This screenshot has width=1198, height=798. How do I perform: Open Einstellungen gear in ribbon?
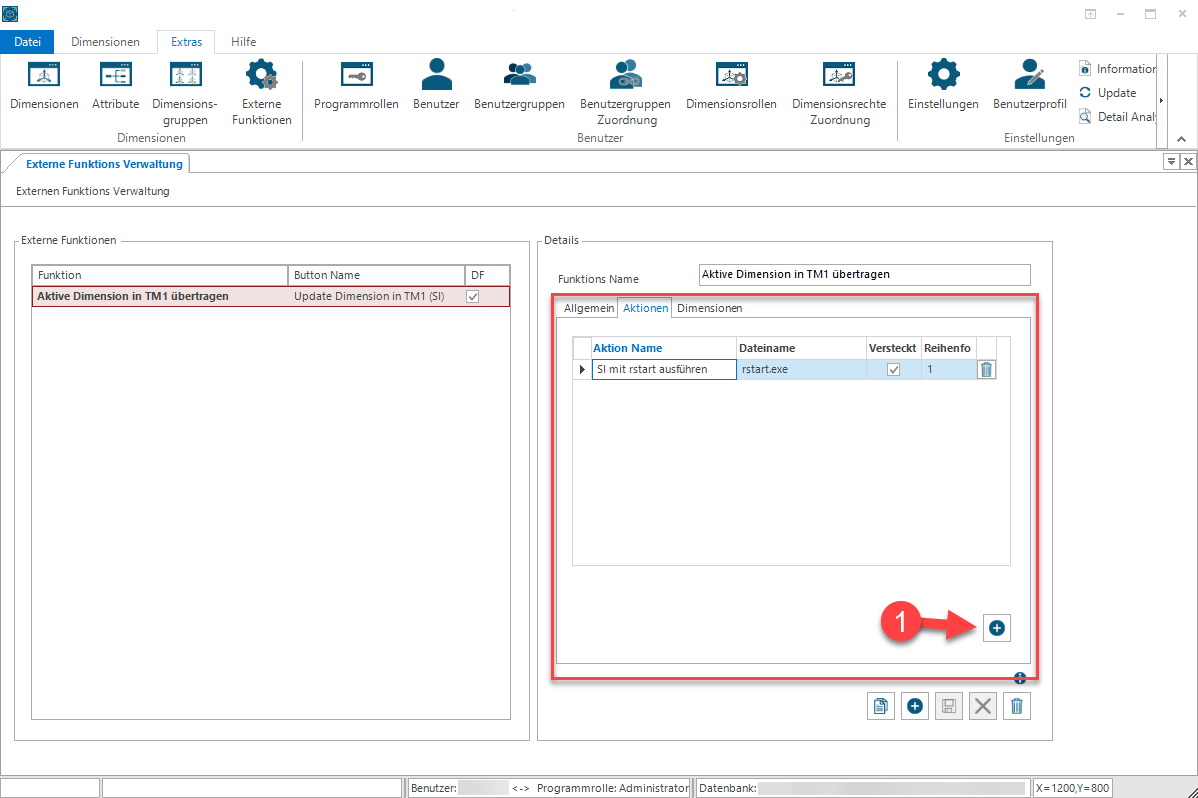pos(943,85)
